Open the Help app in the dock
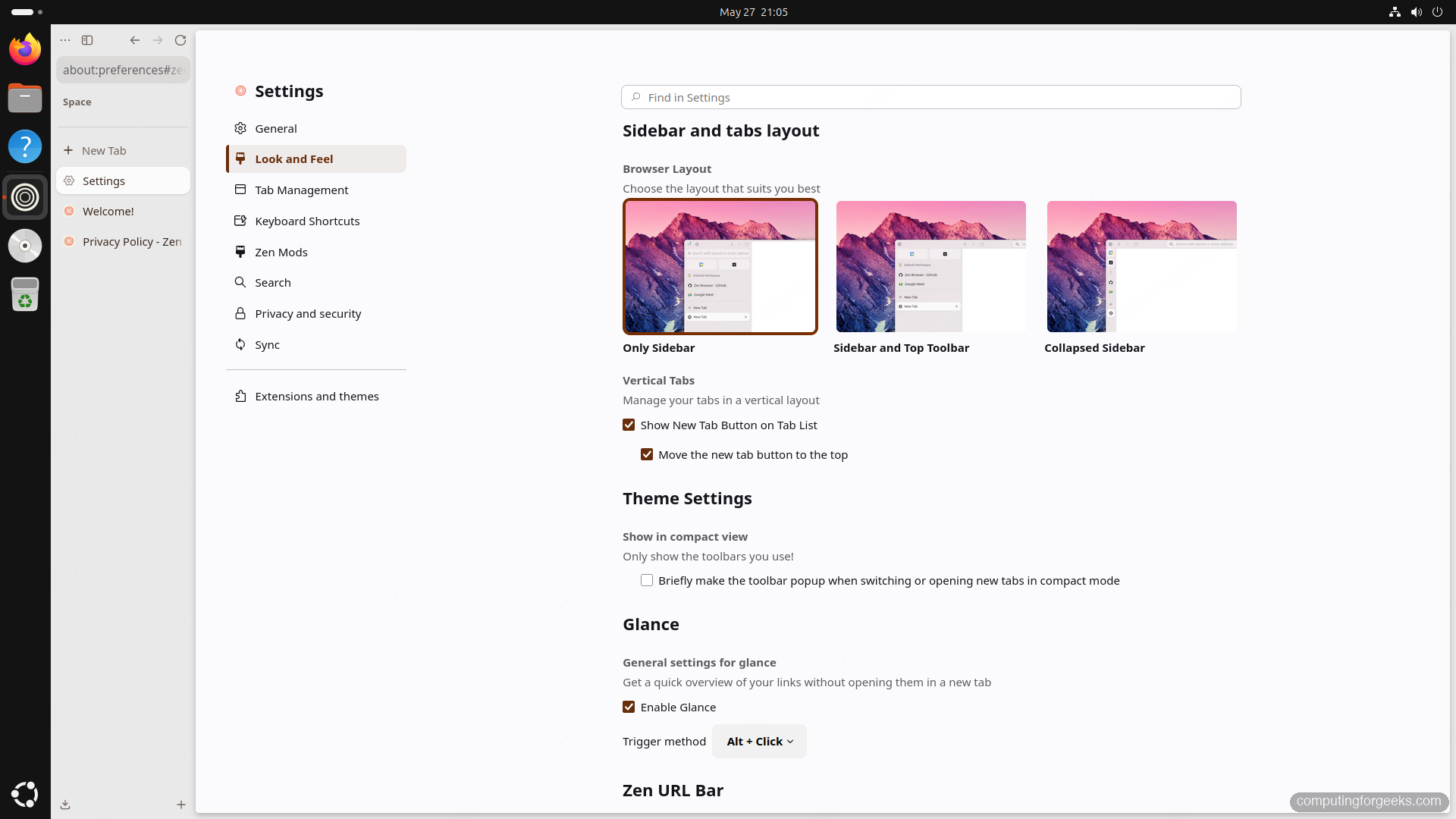The width and height of the screenshot is (1456, 819). pos(25,146)
